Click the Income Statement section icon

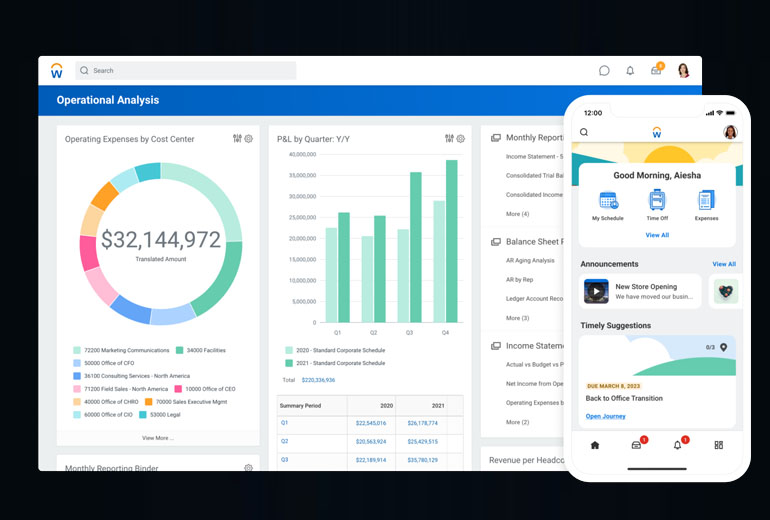[496, 346]
